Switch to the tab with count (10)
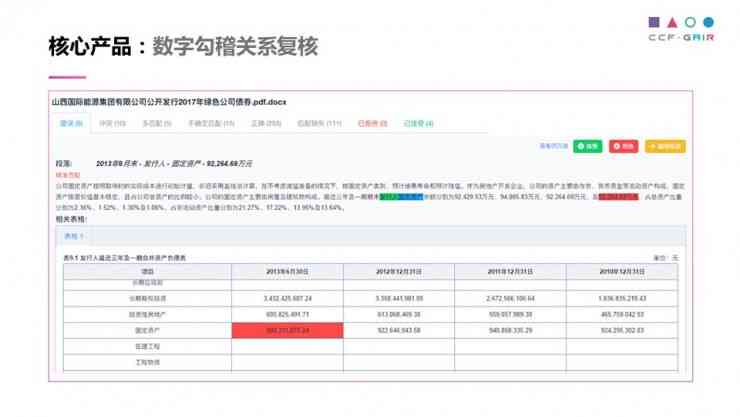This screenshot has width=740, height=417. [x=112, y=124]
